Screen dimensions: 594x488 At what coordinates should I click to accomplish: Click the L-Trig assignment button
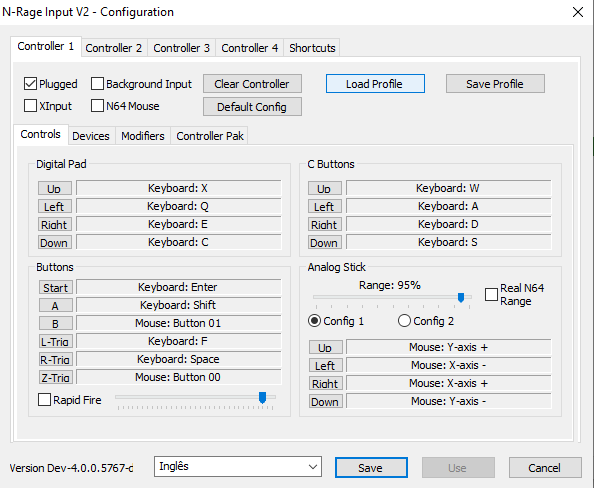(x=56, y=341)
